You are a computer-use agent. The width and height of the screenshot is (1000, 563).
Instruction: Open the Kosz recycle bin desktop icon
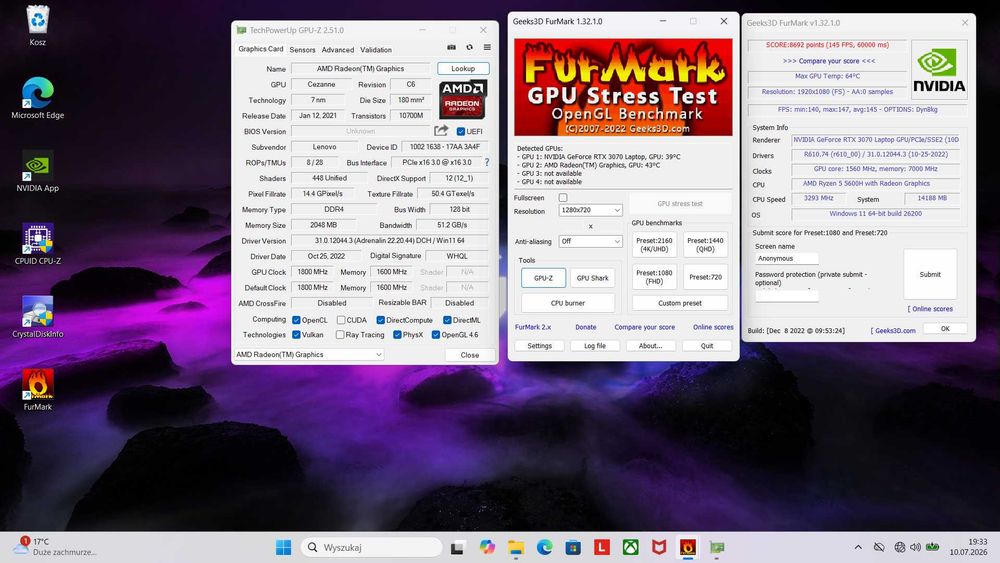[x=38, y=26]
